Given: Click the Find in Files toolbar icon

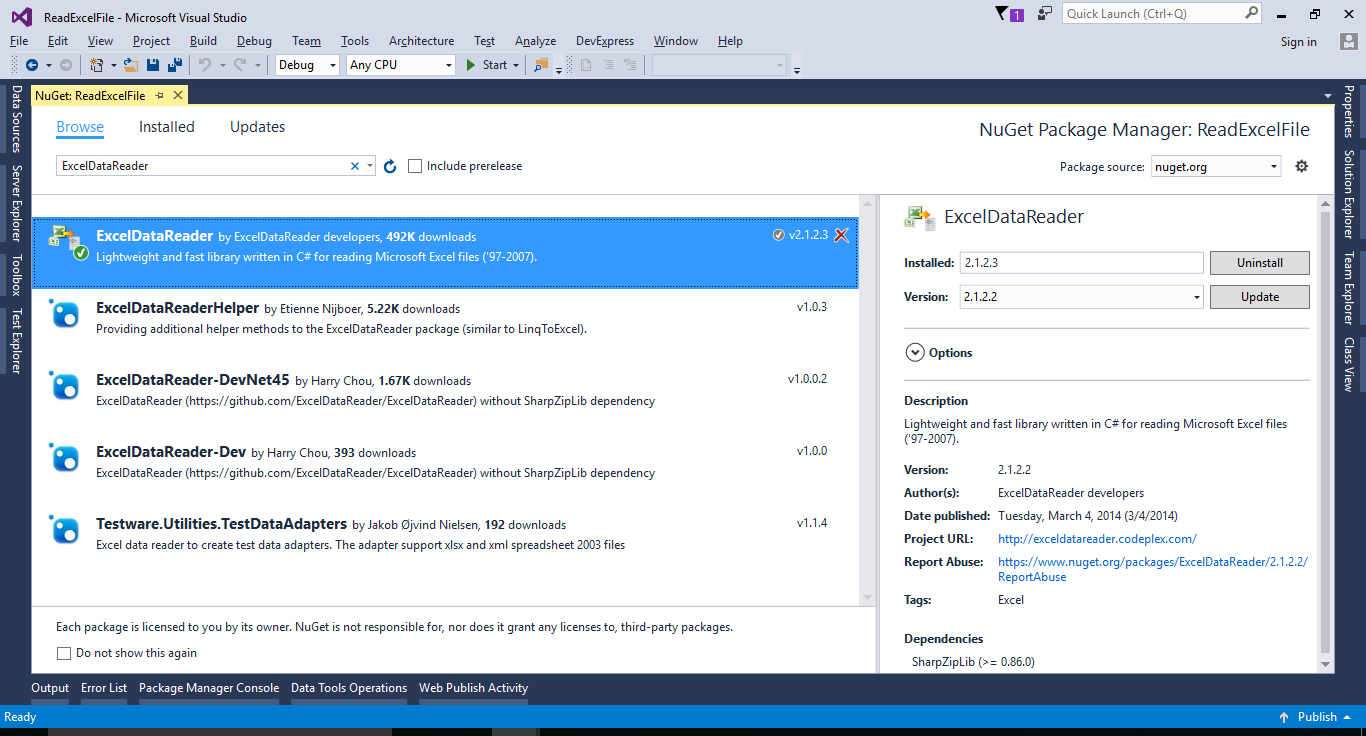Looking at the screenshot, I should (x=541, y=65).
